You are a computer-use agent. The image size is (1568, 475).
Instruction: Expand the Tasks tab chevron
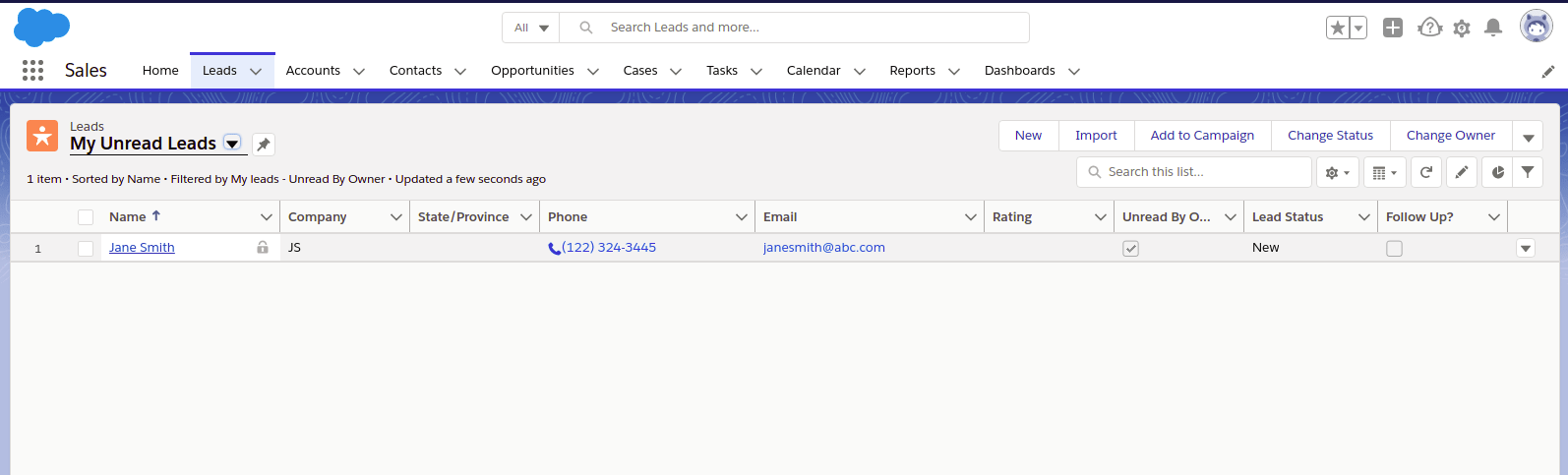point(756,71)
